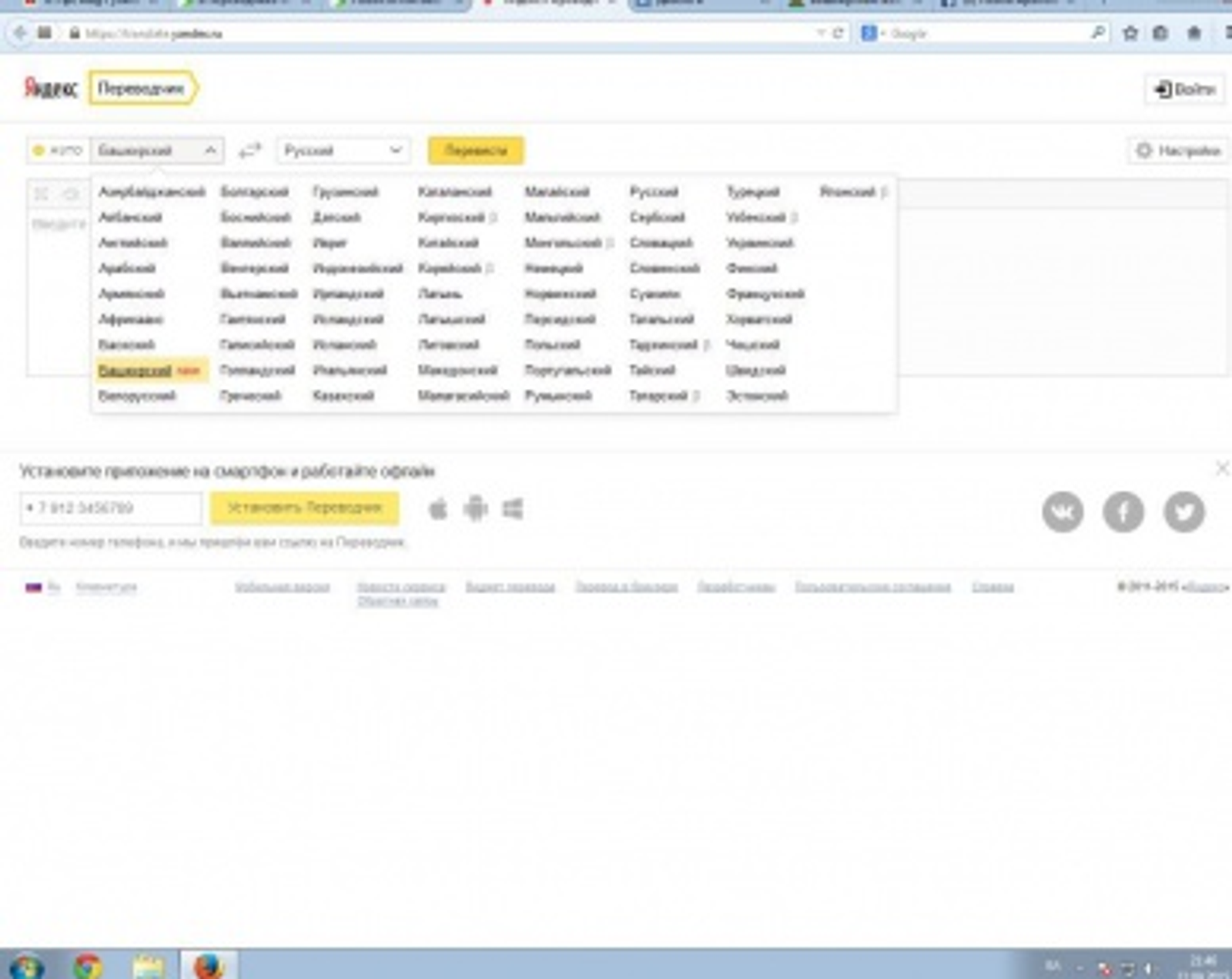1232x979 pixels.
Task: Open the VK social share icon
Action: tap(1063, 511)
